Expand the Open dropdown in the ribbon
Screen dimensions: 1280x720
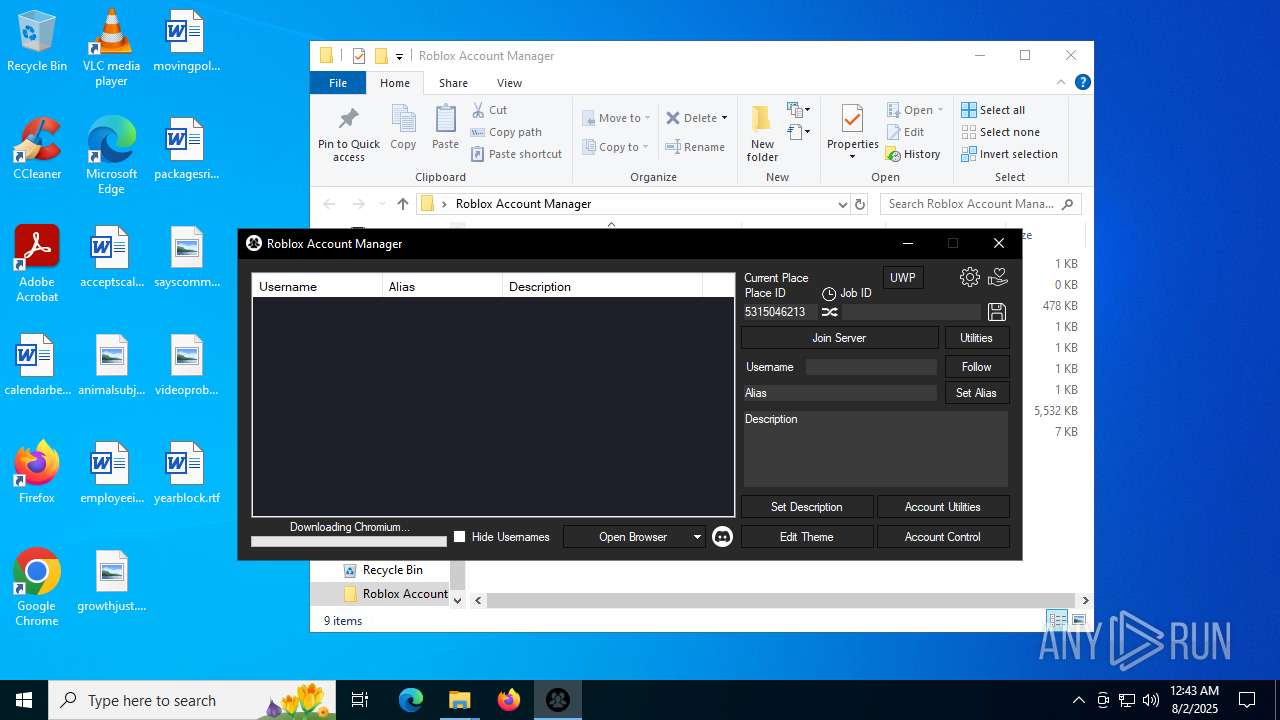pyautogui.click(x=940, y=110)
